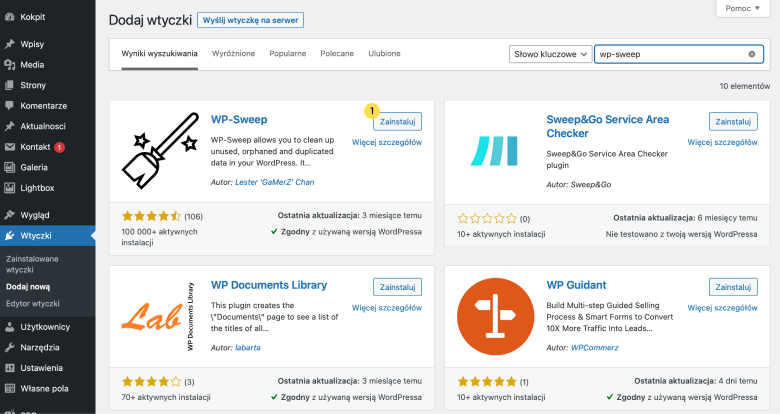
Task: Click the Komentarze speech bubble icon
Action: coord(9,105)
